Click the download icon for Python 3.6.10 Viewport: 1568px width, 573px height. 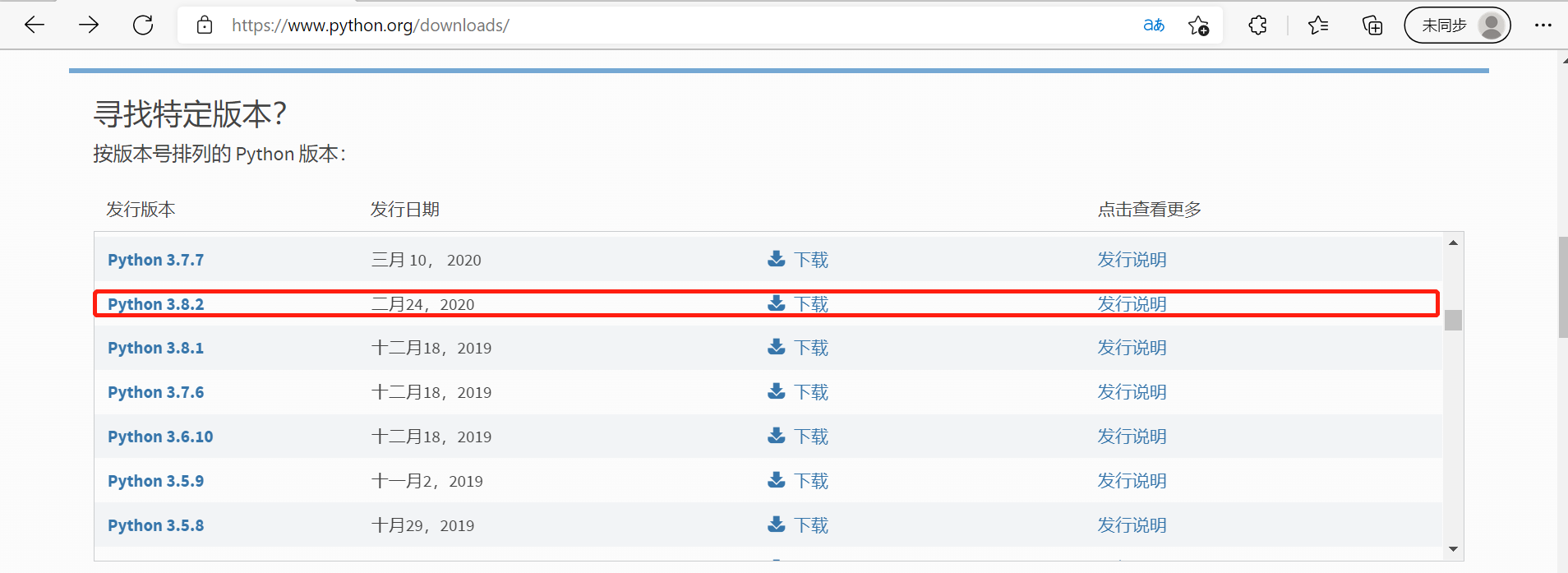777,436
